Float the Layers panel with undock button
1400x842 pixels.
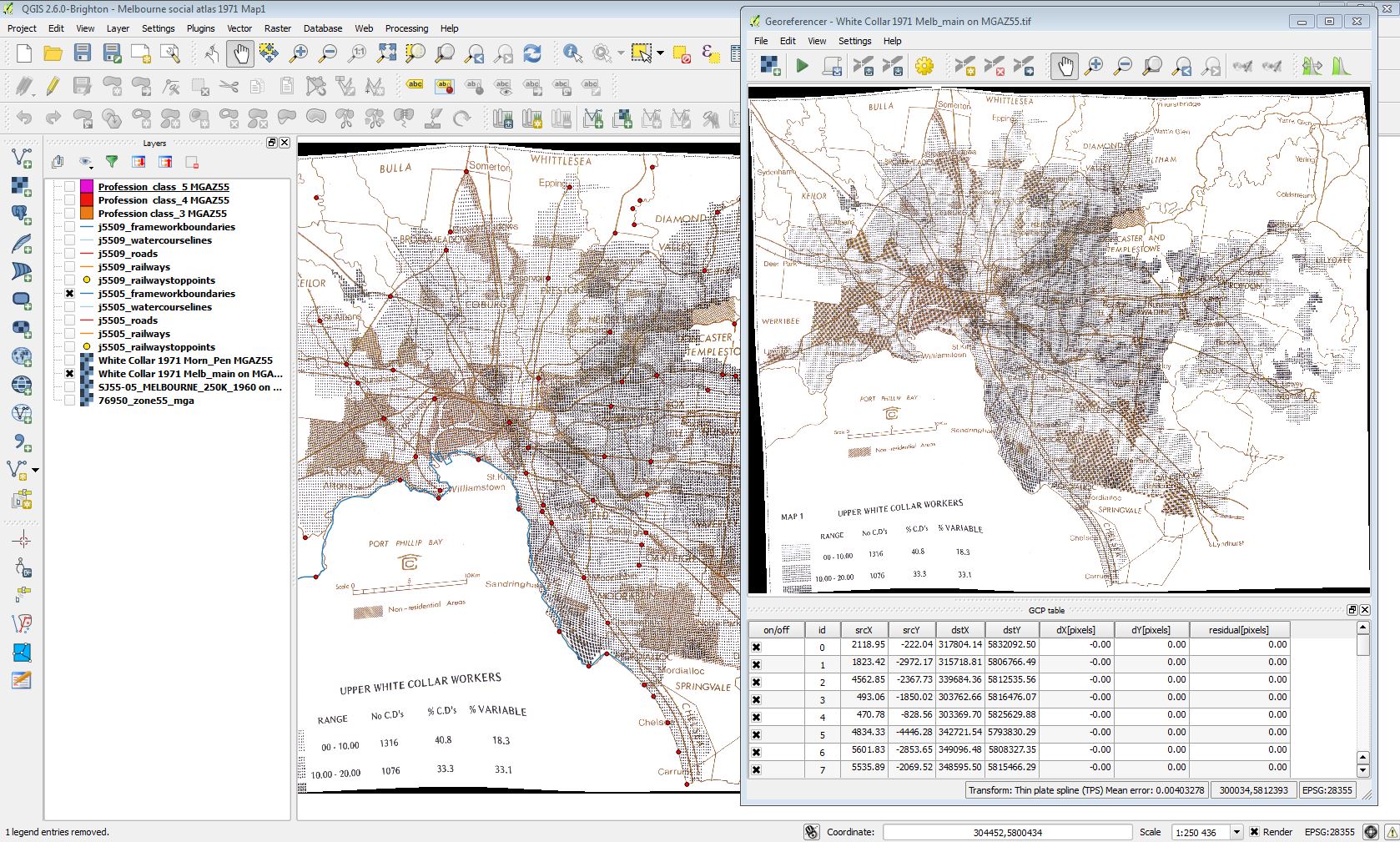(272, 143)
